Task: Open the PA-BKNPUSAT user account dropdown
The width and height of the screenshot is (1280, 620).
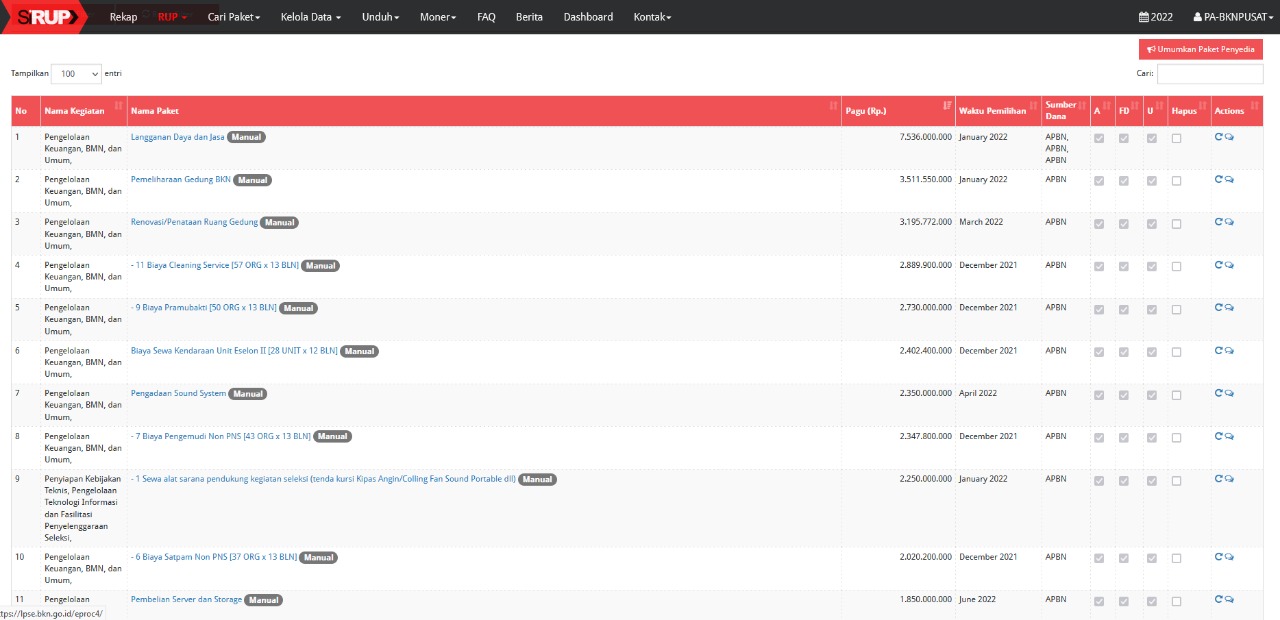Action: click(1233, 17)
